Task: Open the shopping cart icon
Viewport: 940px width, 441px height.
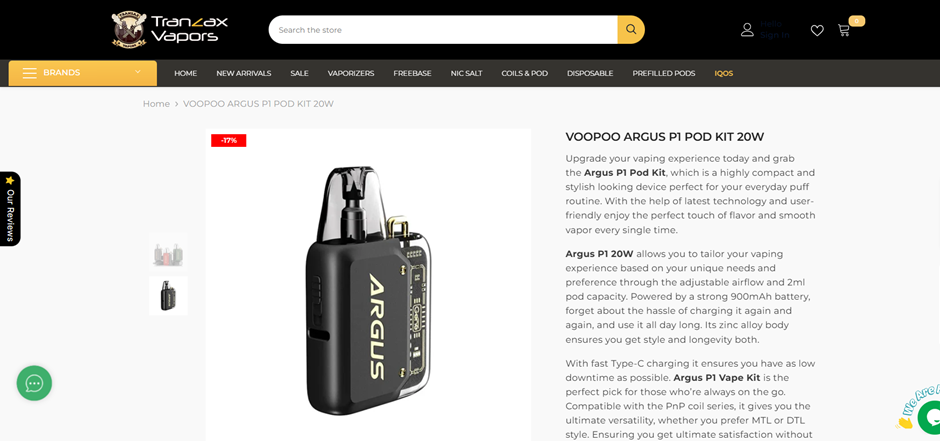Action: 844,30
